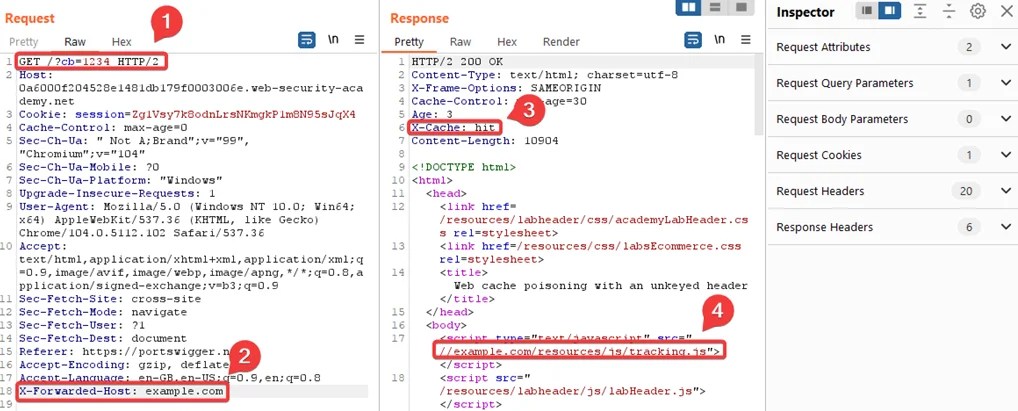1018x411 pixels.
Task: Open the Response panel hamburger menu
Action: pyautogui.click(x=745, y=40)
